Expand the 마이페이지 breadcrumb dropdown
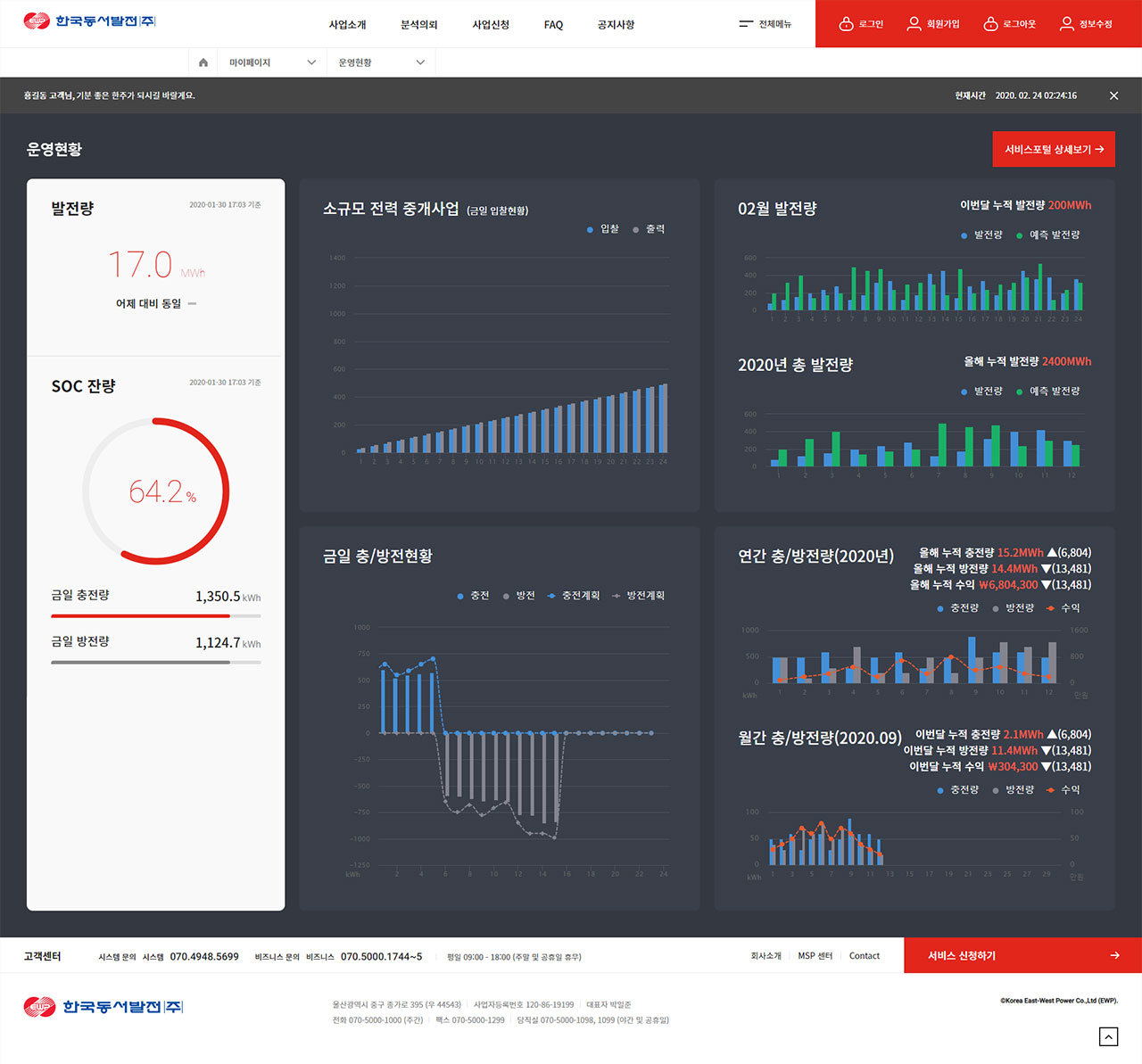1142x1064 pixels. (311, 62)
